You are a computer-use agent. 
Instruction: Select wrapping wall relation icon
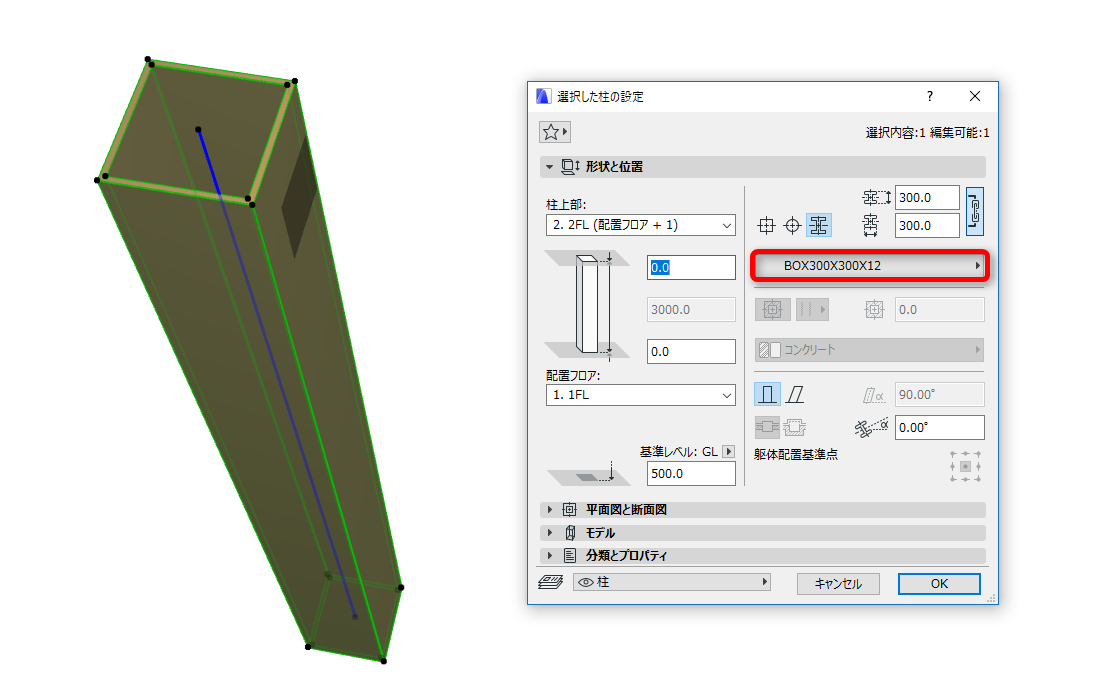(x=767, y=427)
